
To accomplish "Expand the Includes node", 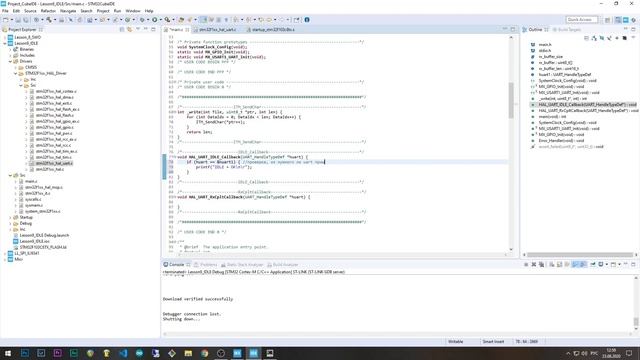I will pyautogui.click(x=10, y=55).
